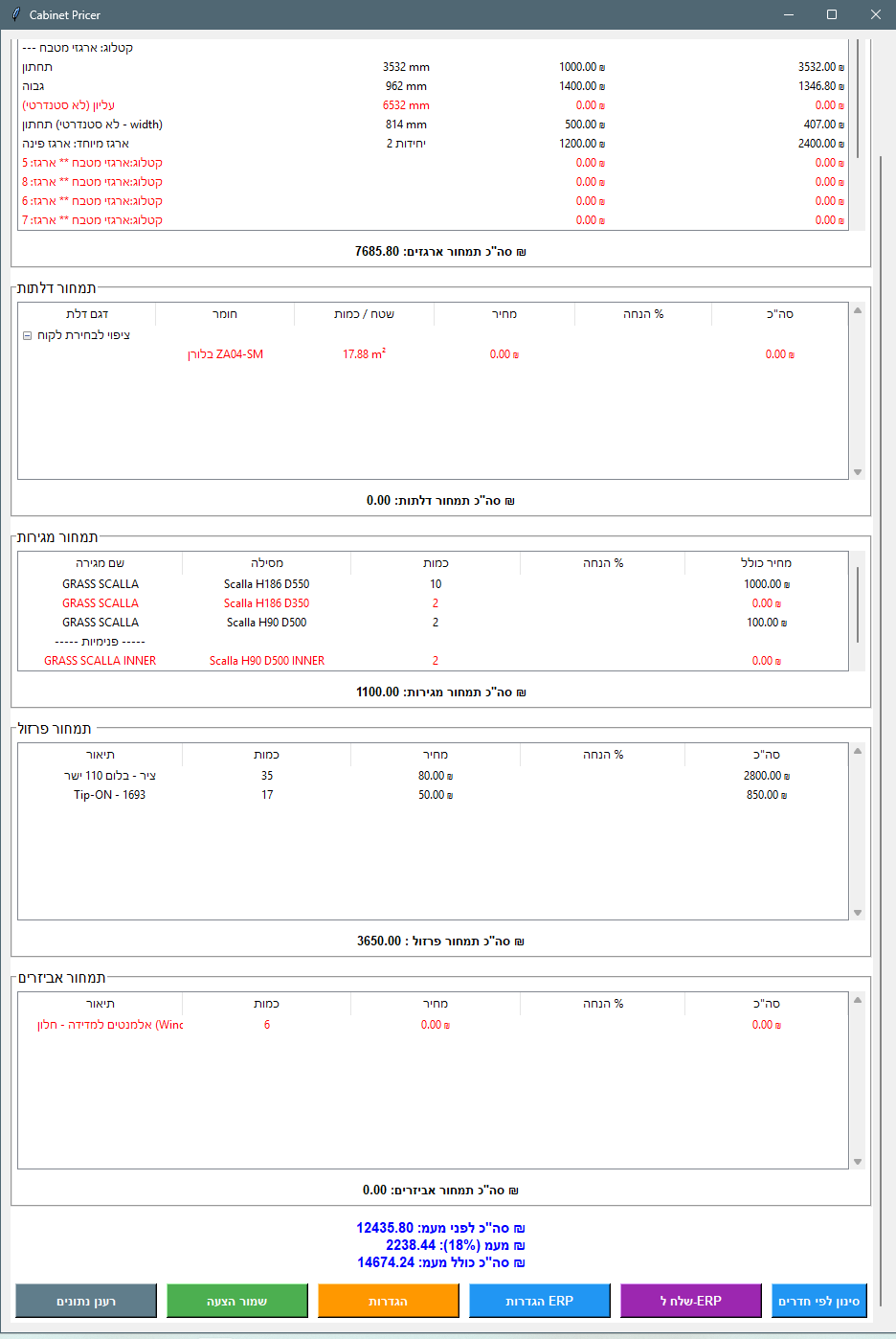Image resolution: width=896 pixels, height=1339 pixels.
Task: Select the red Scalla H186 D350 drawer row
Action: click(434, 603)
